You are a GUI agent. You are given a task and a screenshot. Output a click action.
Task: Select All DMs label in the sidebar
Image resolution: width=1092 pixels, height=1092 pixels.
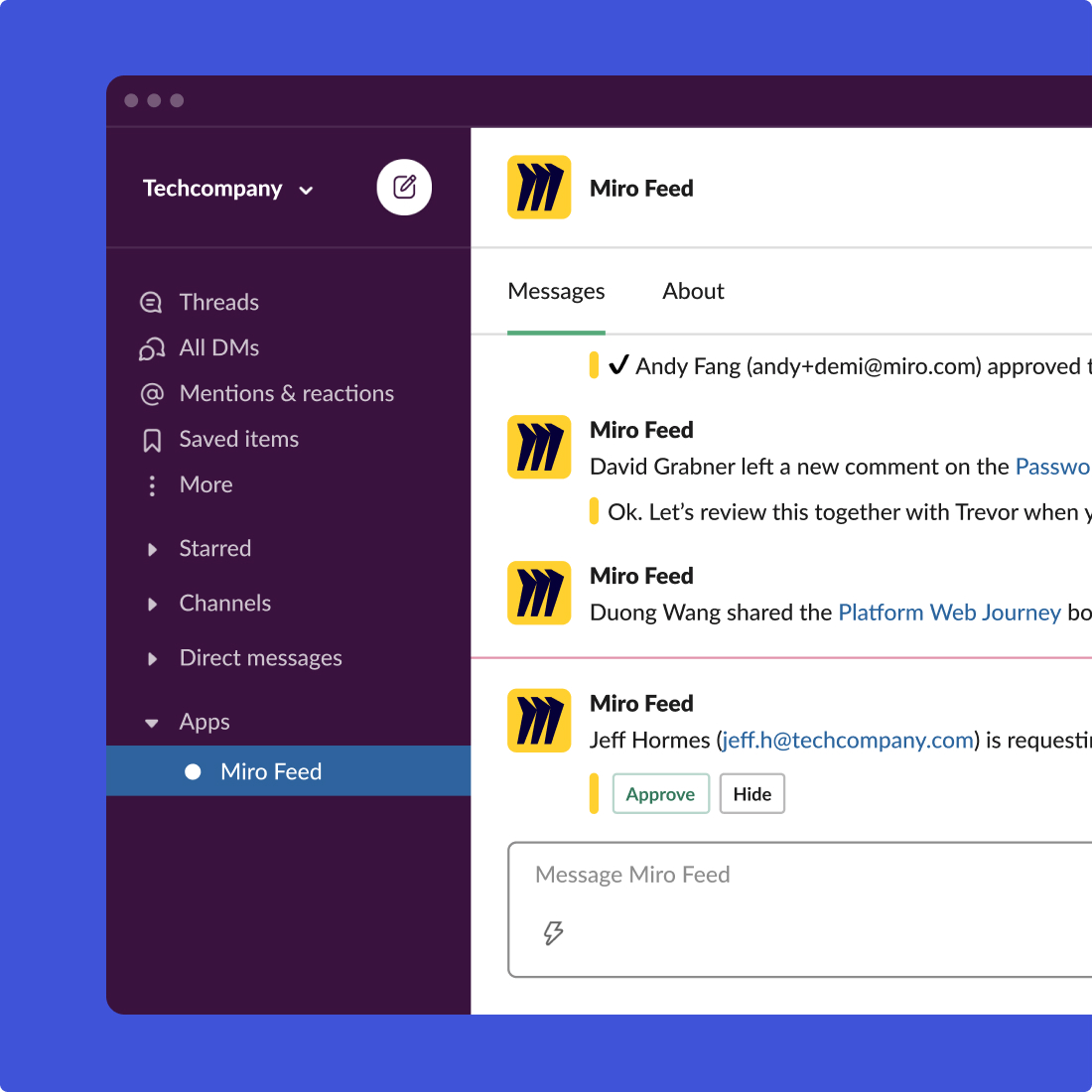click(x=218, y=348)
